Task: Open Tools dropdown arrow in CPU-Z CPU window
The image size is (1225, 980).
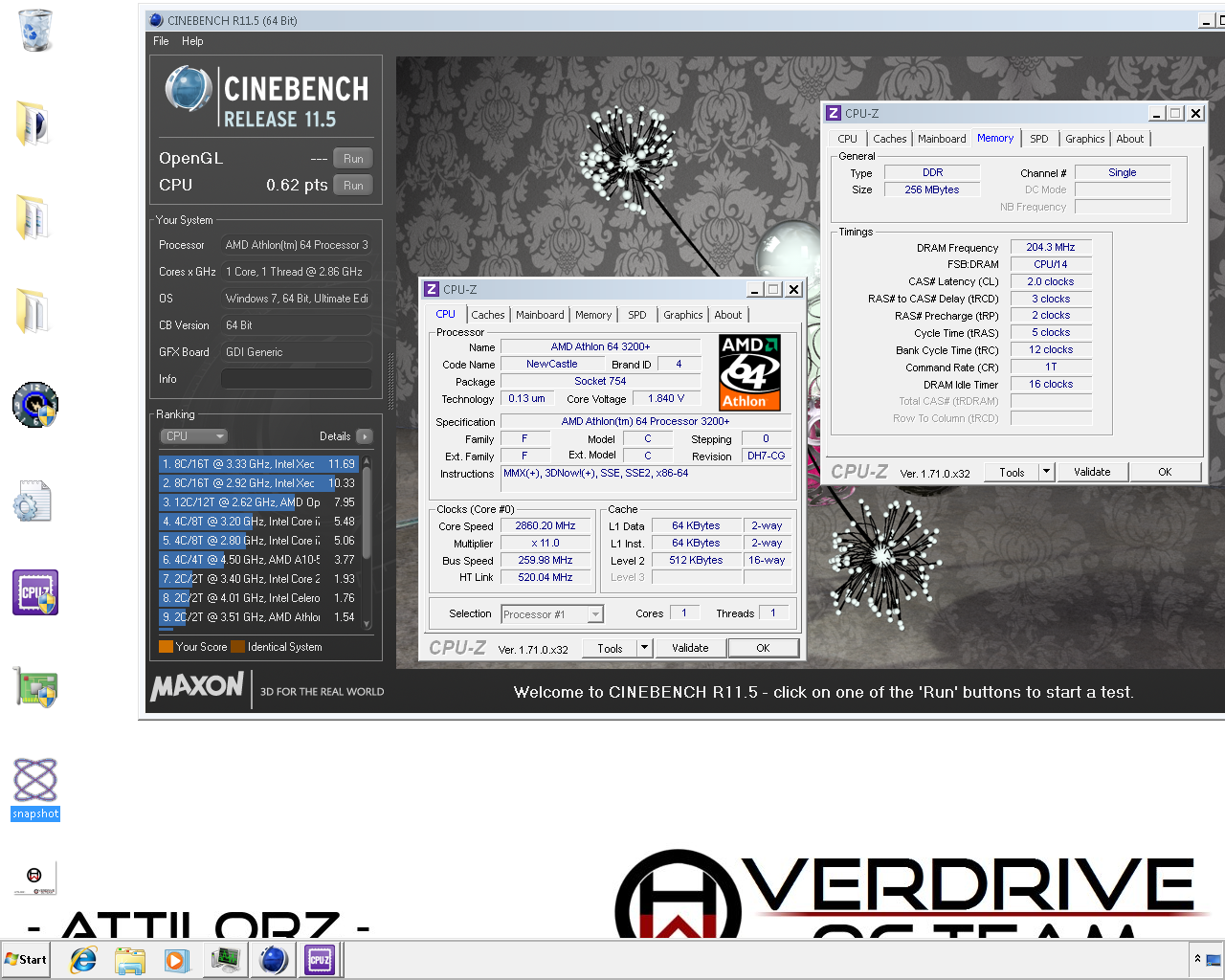Action: point(644,648)
